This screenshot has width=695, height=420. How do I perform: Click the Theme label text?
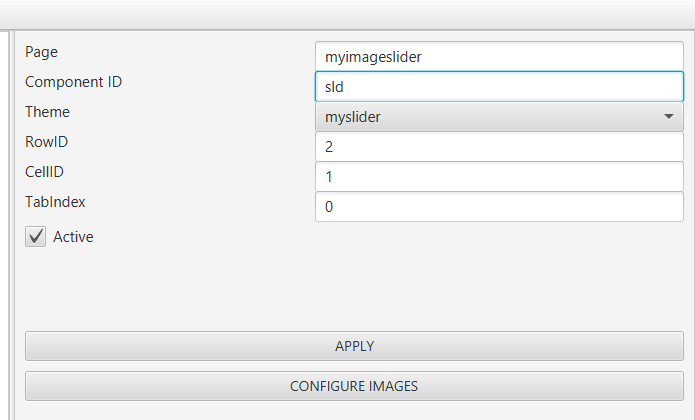(47, 112)
